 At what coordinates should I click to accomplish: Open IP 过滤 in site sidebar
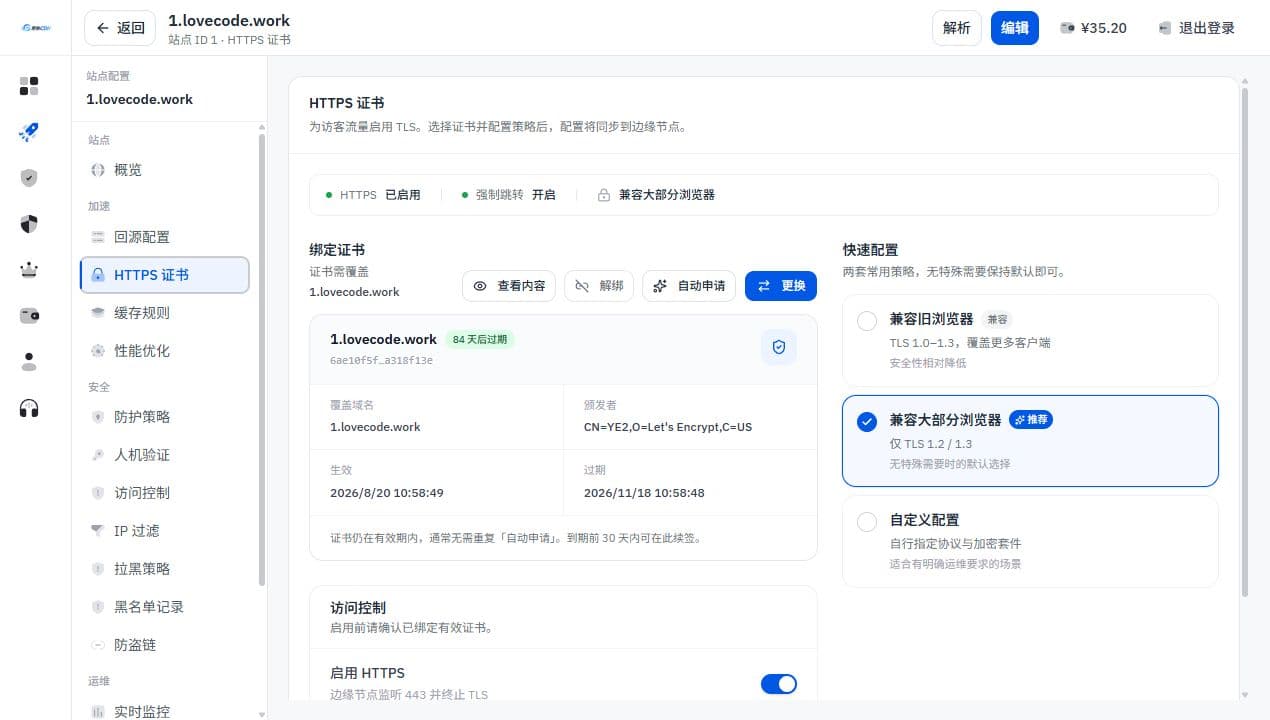[164, 531]
